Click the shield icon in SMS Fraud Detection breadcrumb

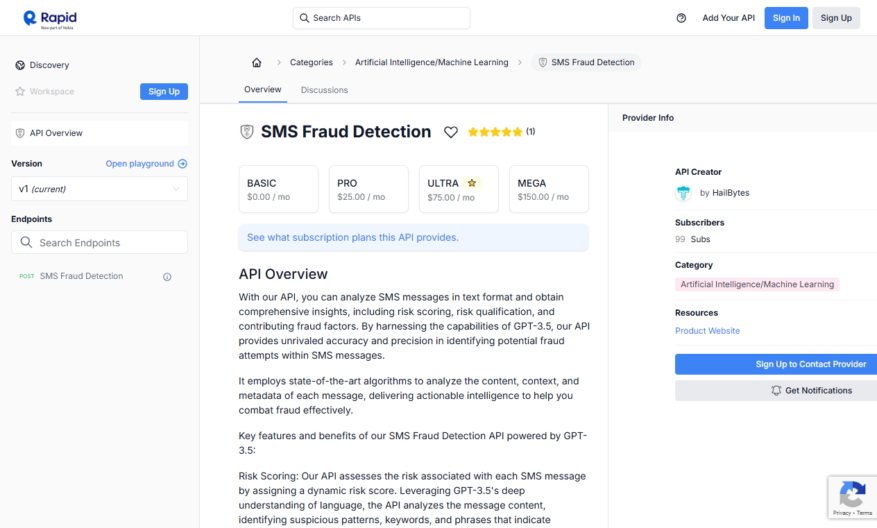543,62
